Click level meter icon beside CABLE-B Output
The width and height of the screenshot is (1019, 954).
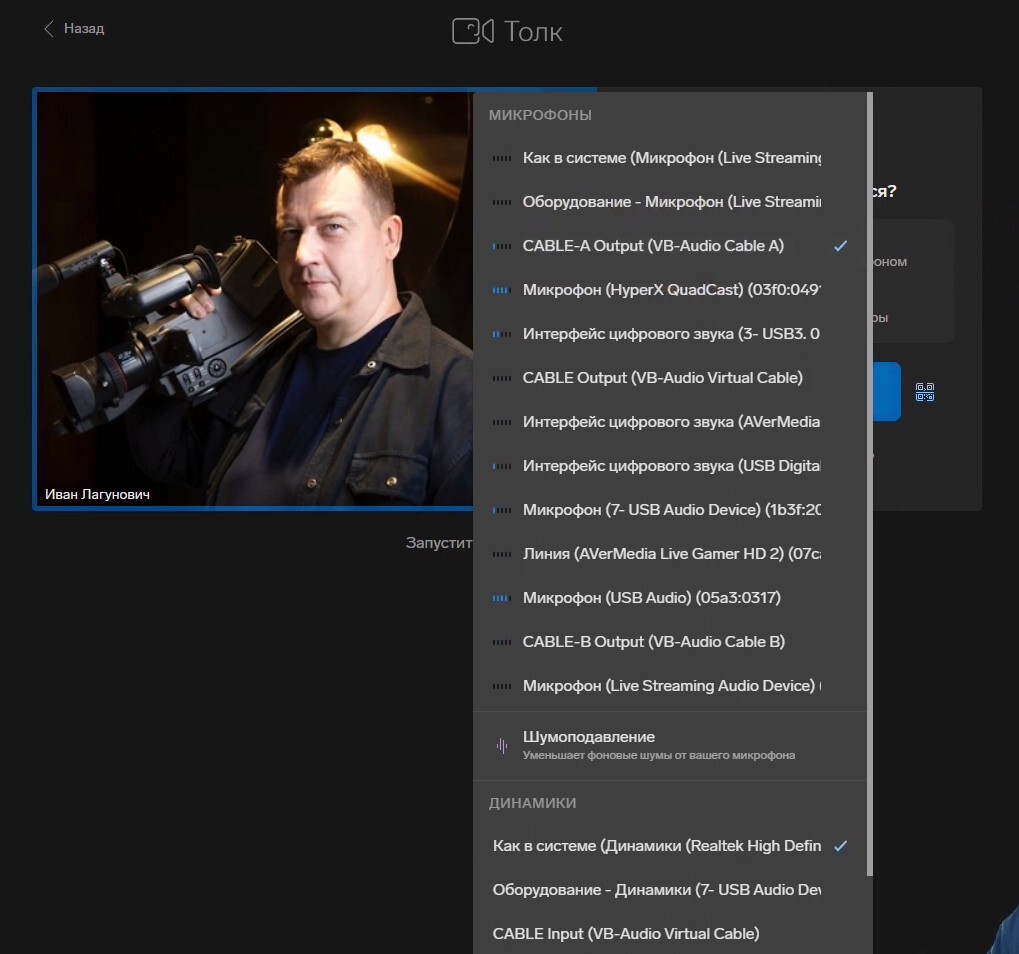501,642
